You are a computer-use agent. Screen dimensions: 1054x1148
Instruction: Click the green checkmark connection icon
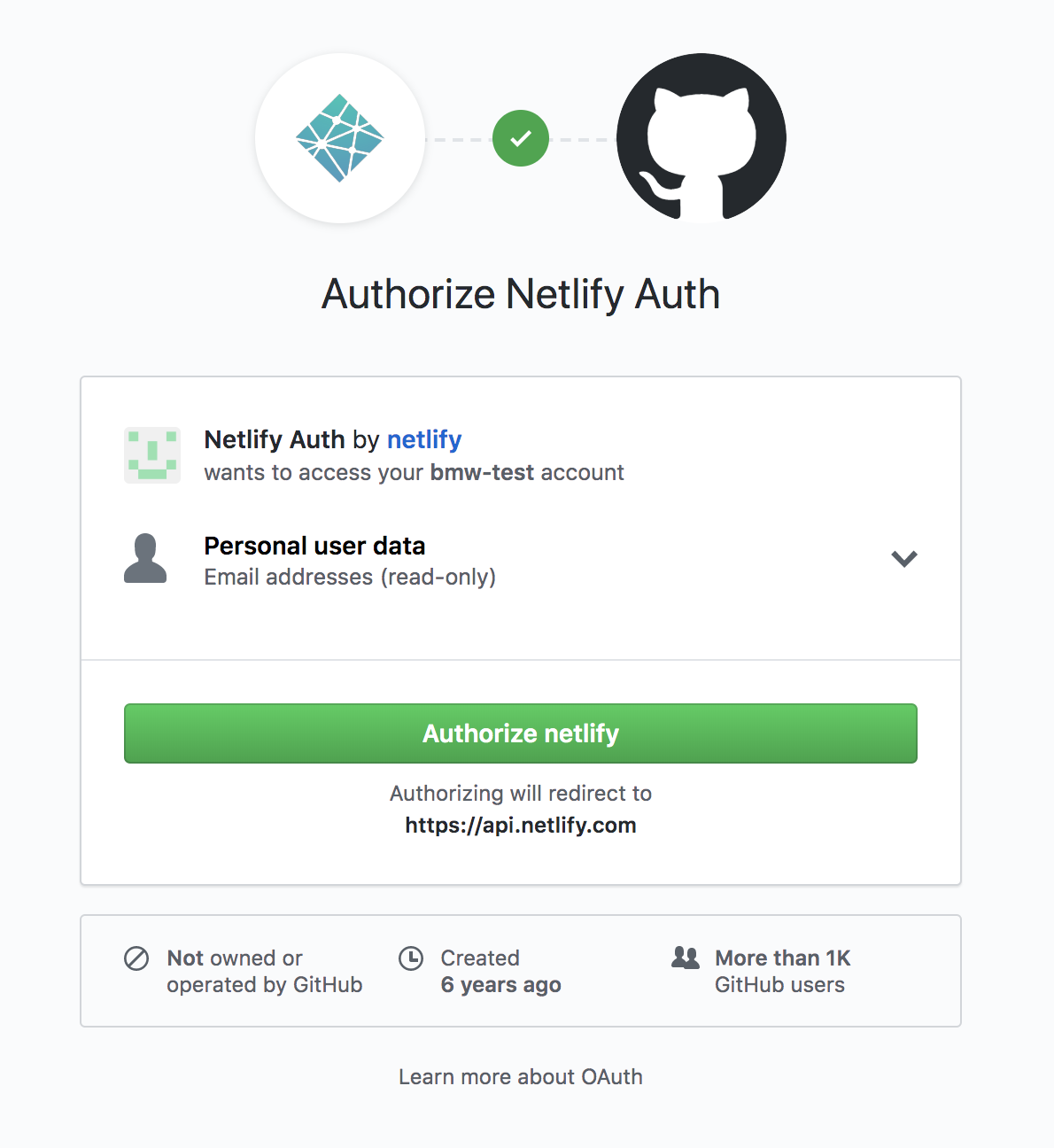tap(521, 137)
